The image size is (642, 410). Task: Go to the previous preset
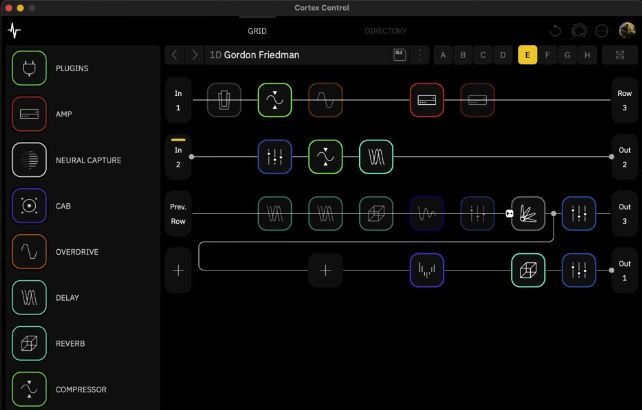pyautogui.click(x=175, y=55)
